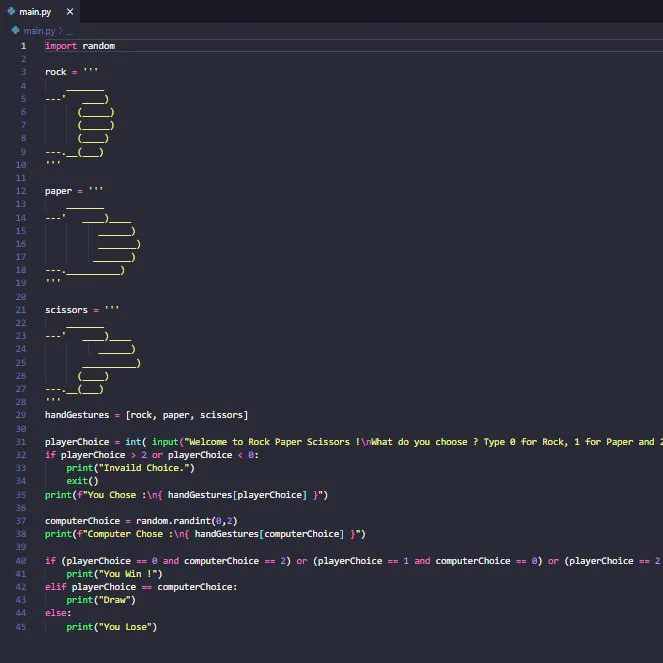Viewport: 663px width, 663px height.
Task: Click the computerChoice random.randint line
Action: [141, 521]
